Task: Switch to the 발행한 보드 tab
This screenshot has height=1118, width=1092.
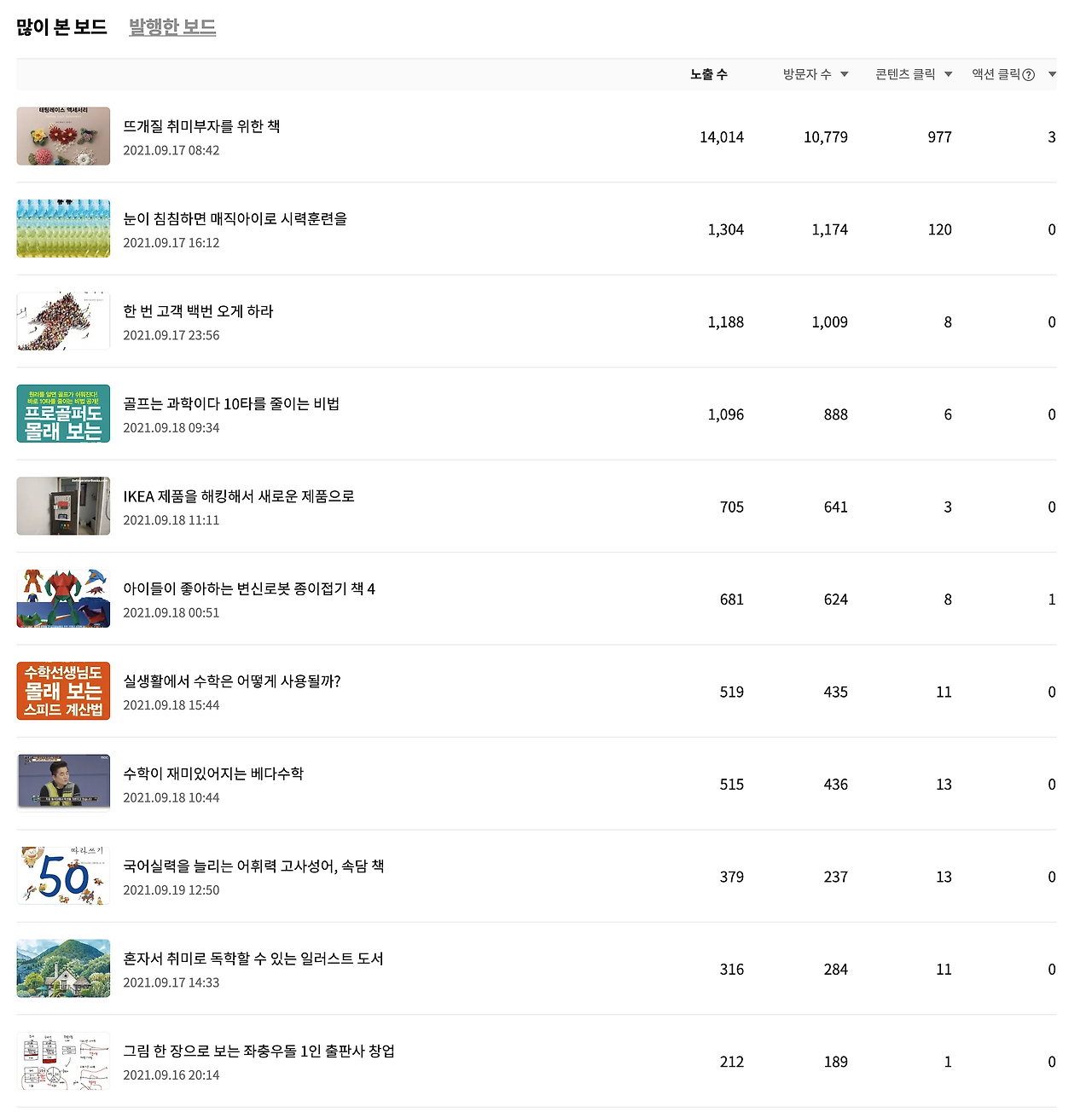Action: pos(172,27)
